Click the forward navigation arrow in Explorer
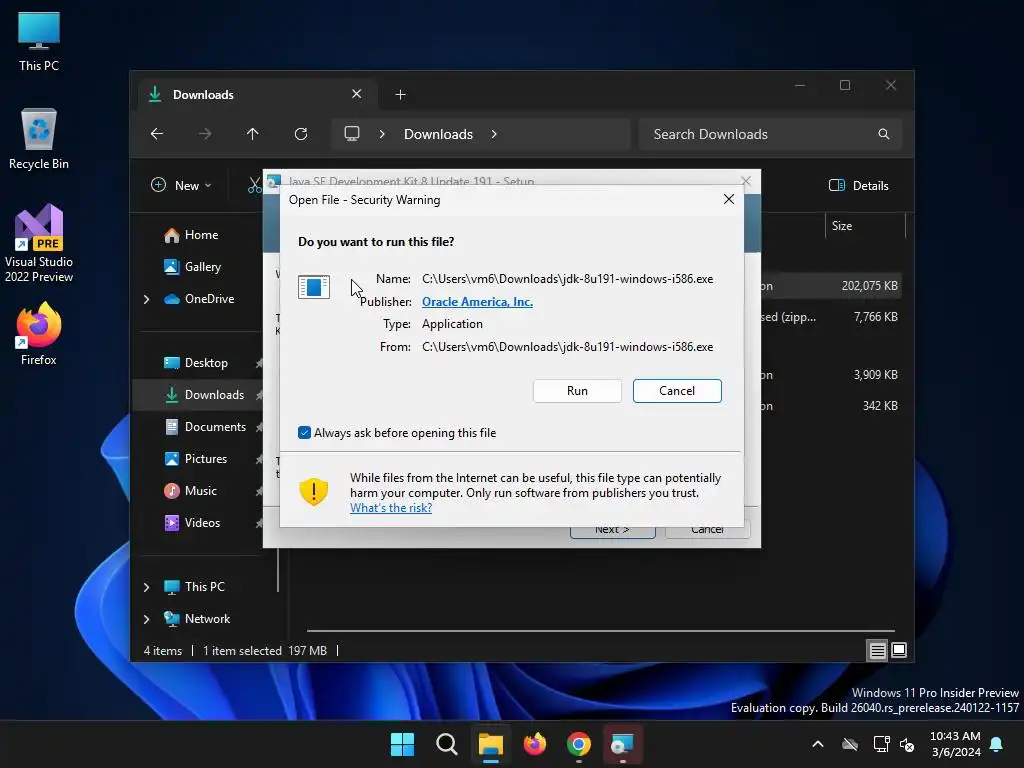This screenshot has height=768, width=1024. pos(205,134)
